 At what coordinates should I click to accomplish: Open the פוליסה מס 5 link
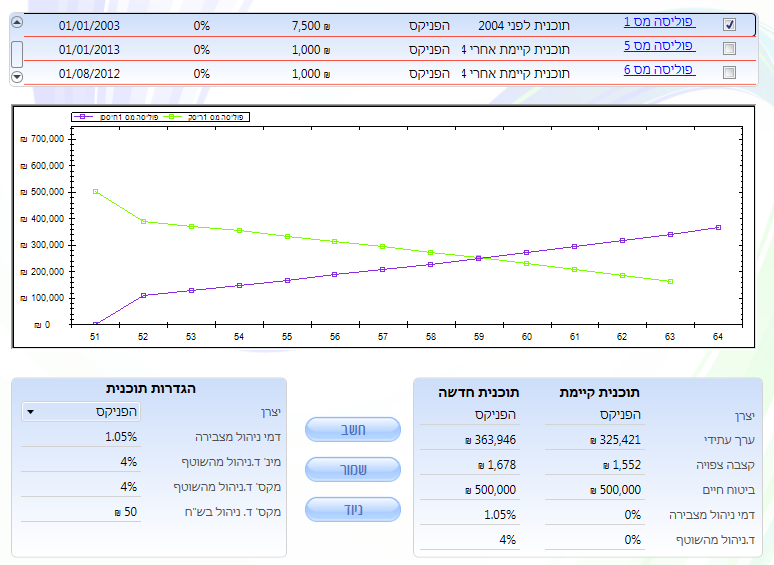pos(659,46)
